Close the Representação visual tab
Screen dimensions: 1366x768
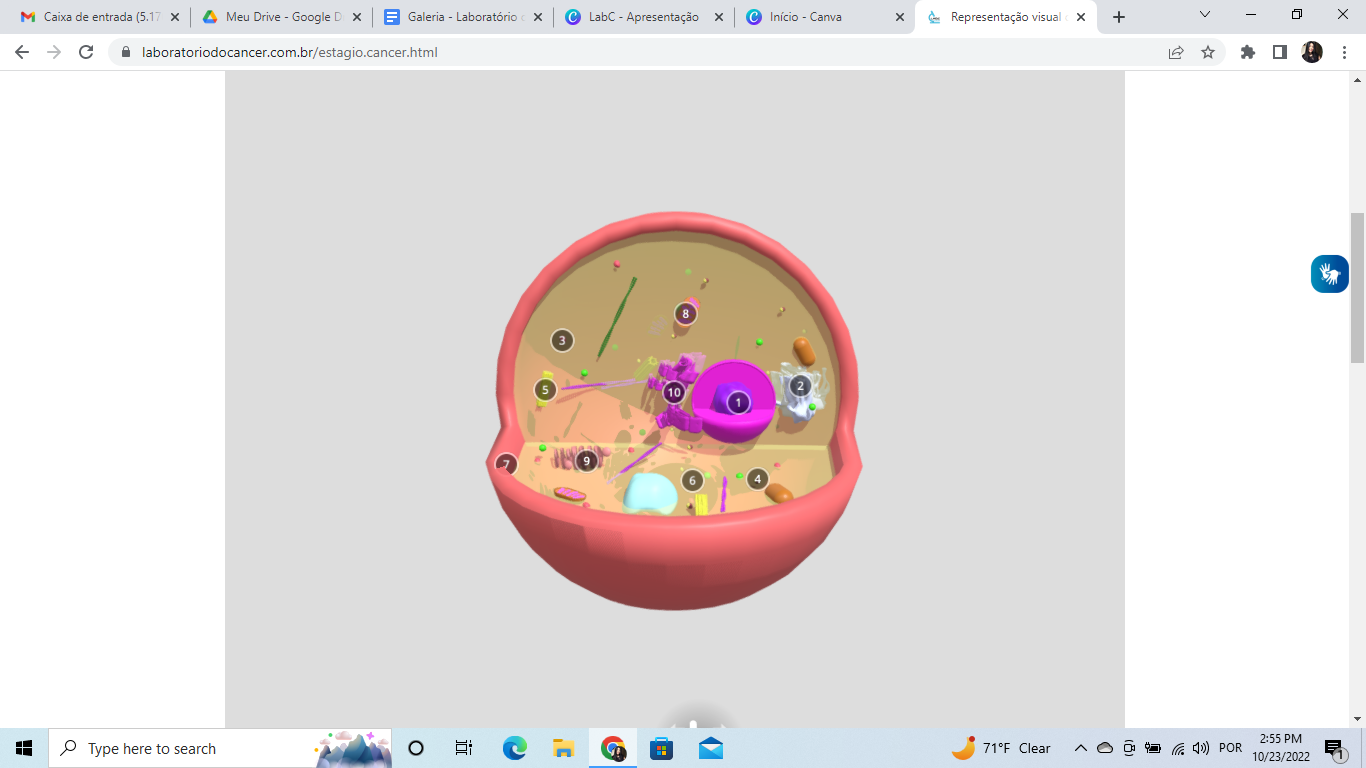point(1081,17)
